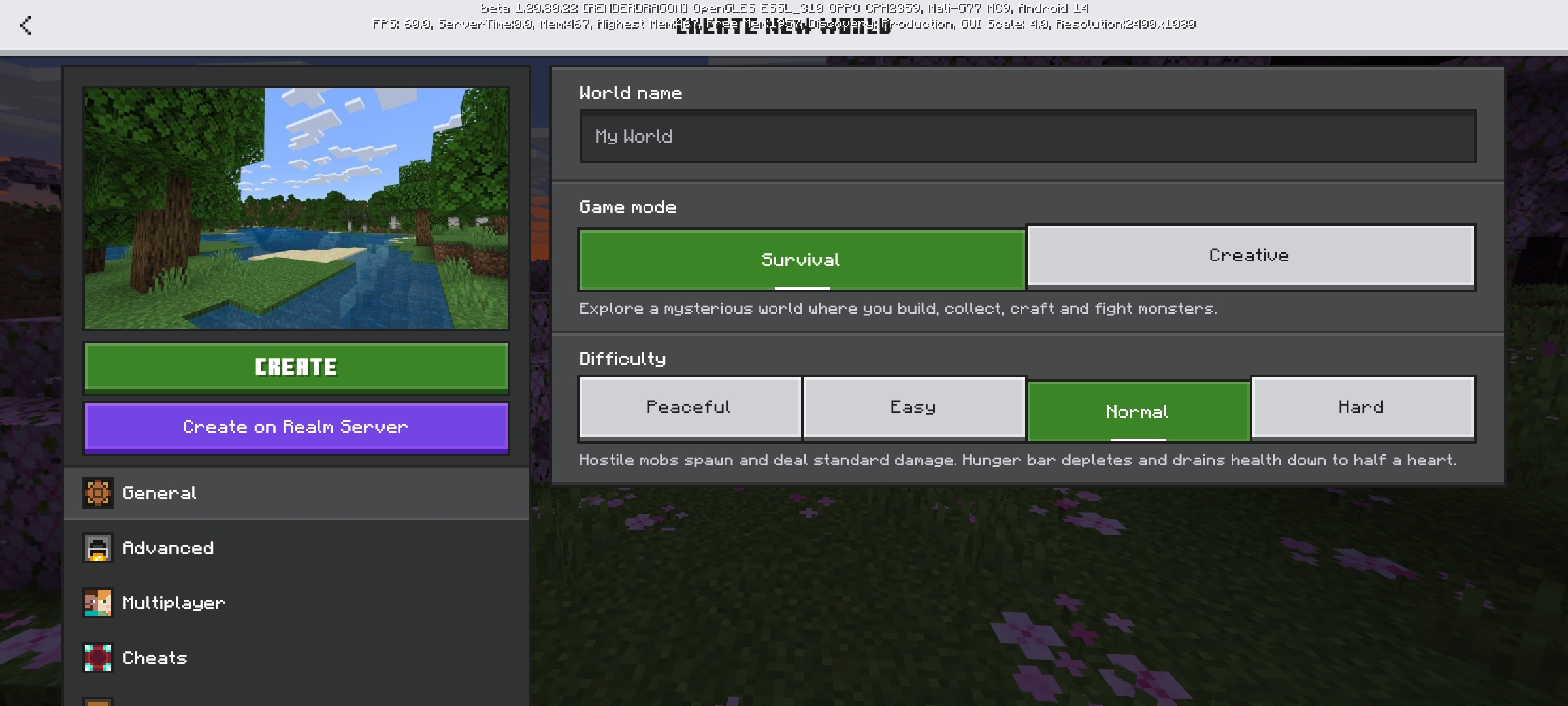This screenshot has height=706, width=1568.
Task: Click the back arrow icon
Action: (26, 25)
